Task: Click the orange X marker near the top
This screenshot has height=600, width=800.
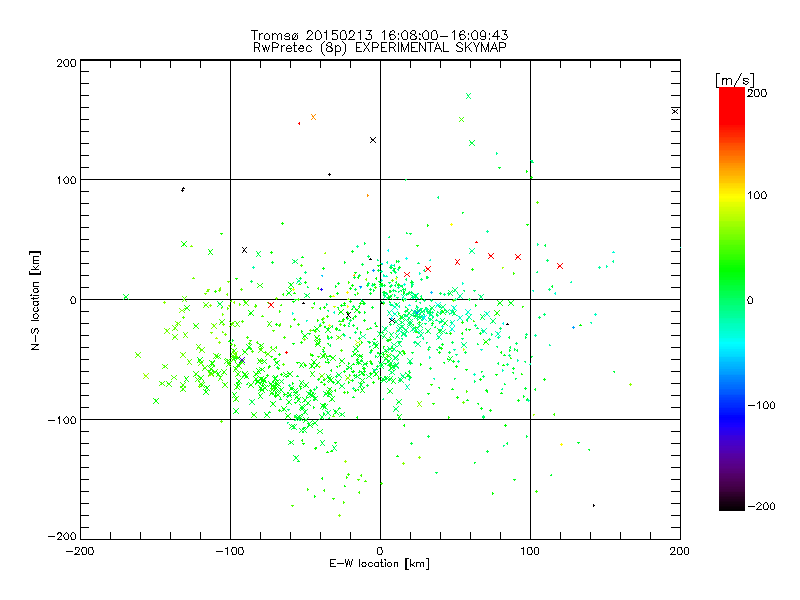Action: (313, 117)
